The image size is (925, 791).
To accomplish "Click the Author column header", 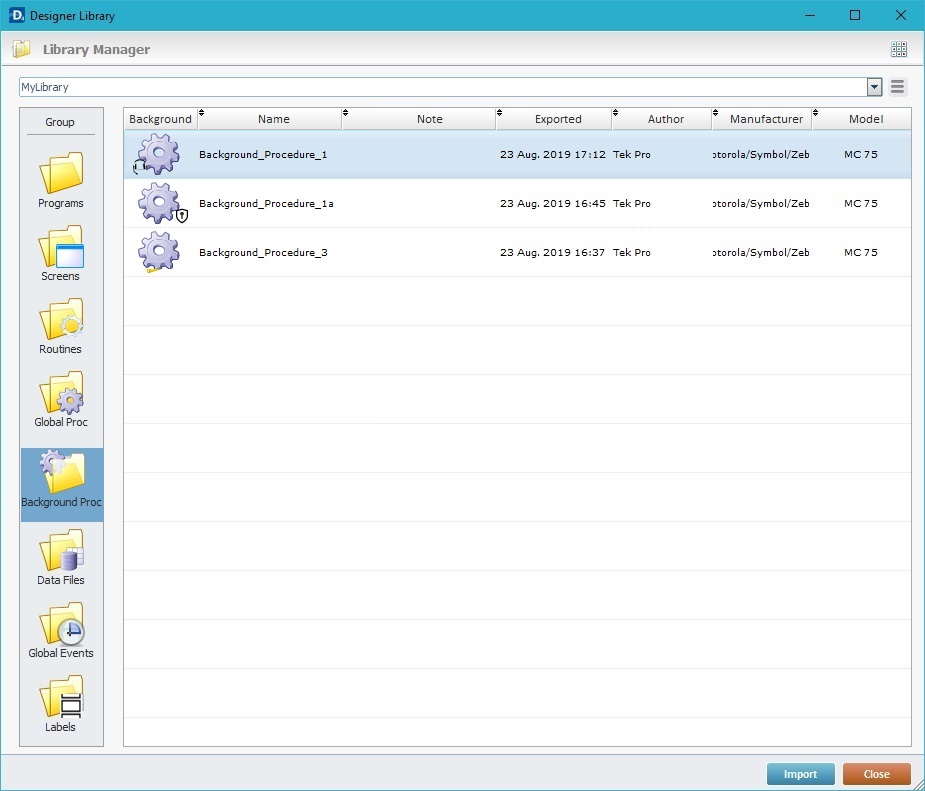I will pyautogui.click(x=665, y=119).
